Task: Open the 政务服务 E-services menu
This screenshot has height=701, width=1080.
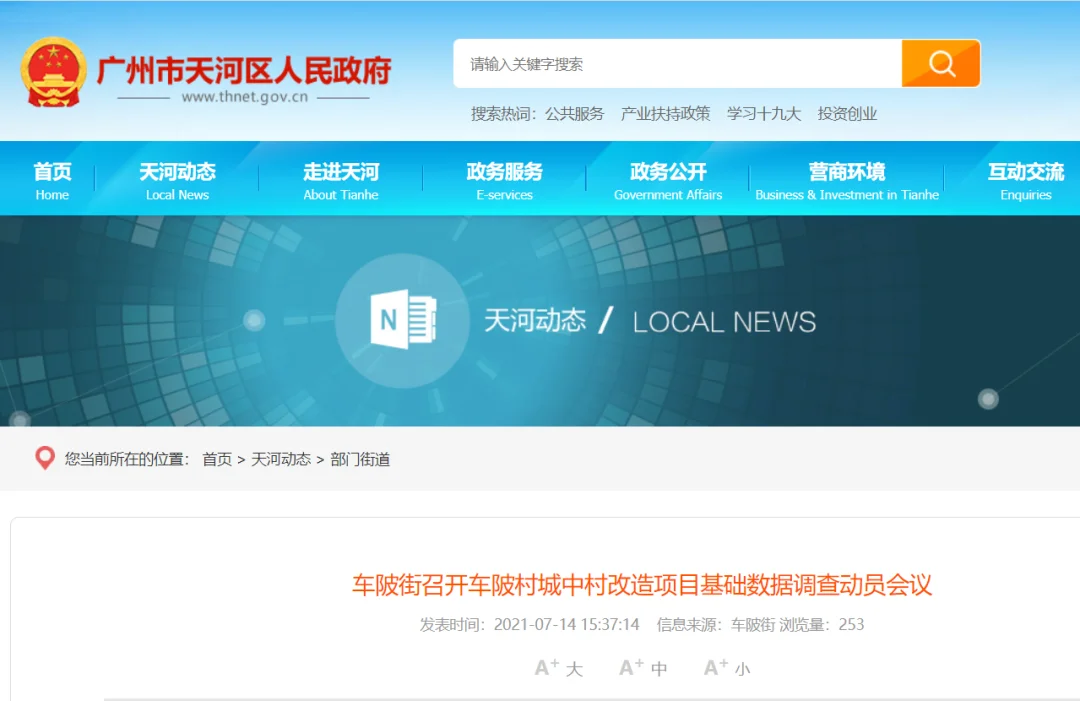Action: (x=504, y=180)
